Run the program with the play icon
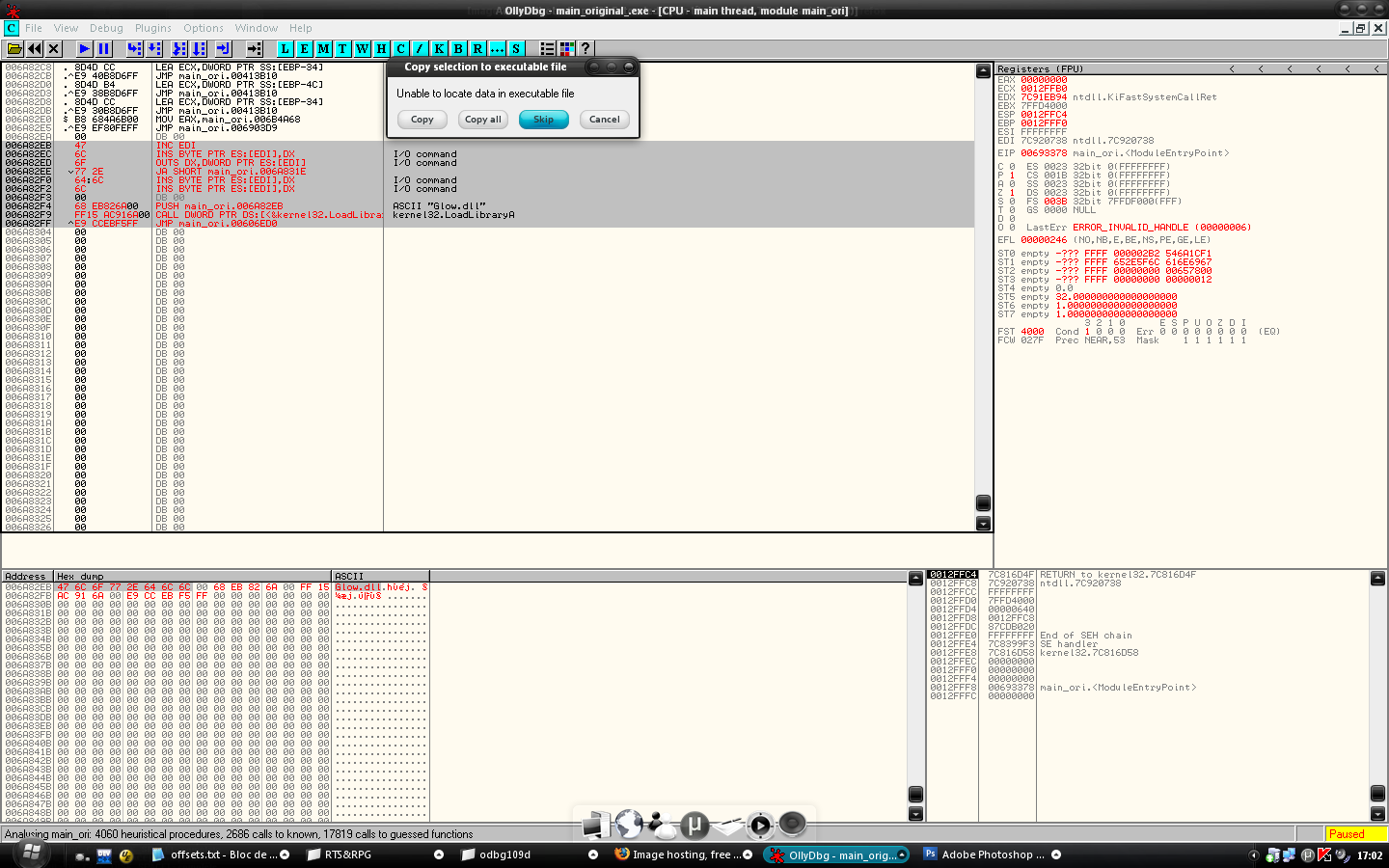The height and width of the screenshot is (868, 1389). (x=85, y=48)
